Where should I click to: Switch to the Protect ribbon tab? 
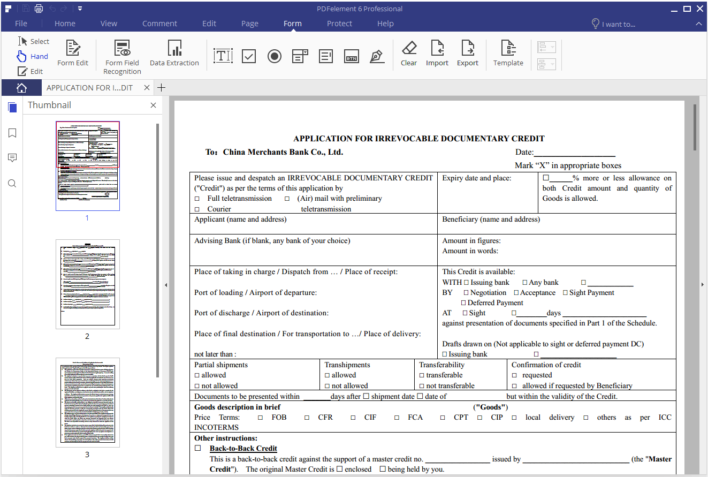[x=339, y=23]
